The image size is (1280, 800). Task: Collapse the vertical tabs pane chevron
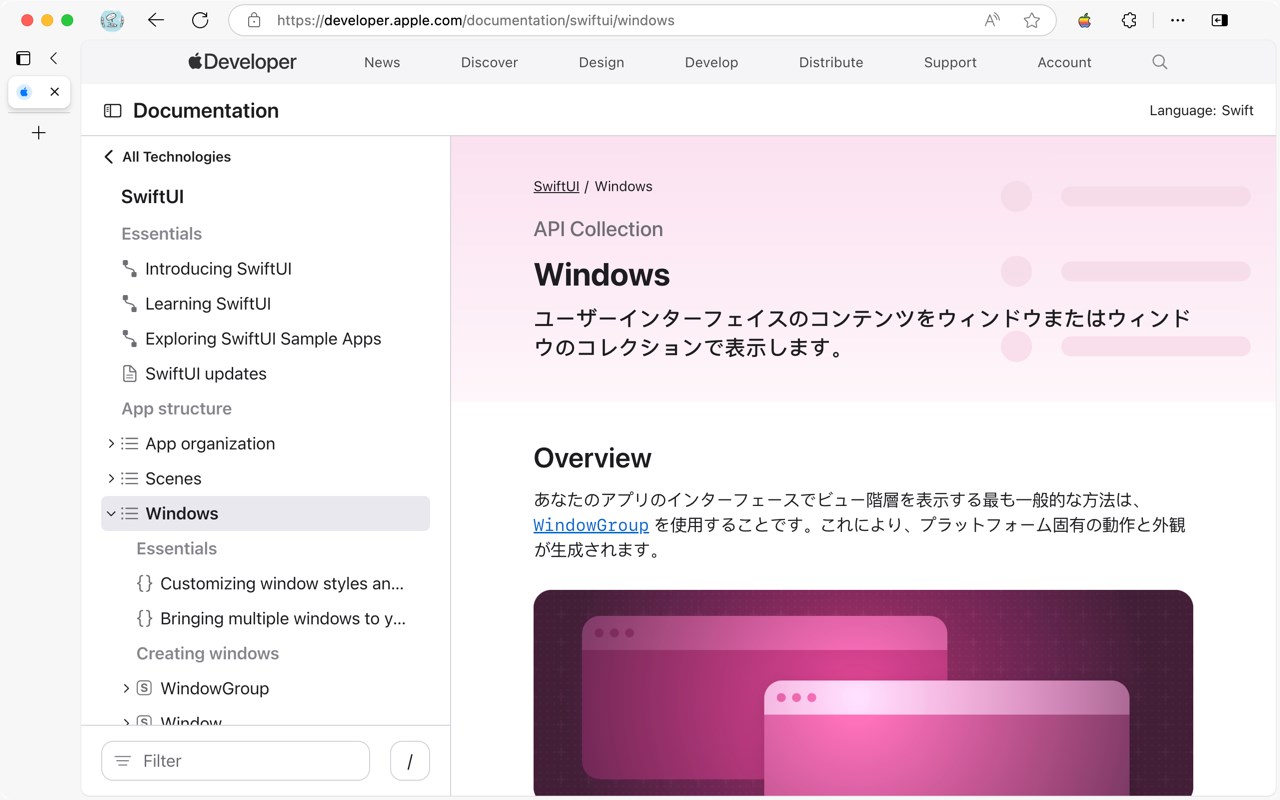coord(54,58)
